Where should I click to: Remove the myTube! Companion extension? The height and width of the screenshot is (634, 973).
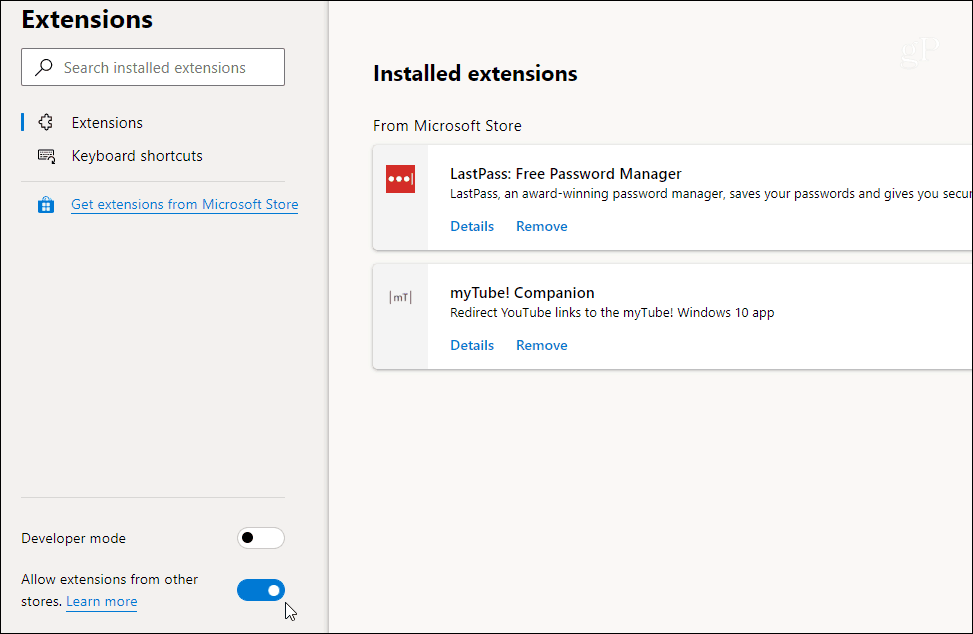tap(541, 346)
